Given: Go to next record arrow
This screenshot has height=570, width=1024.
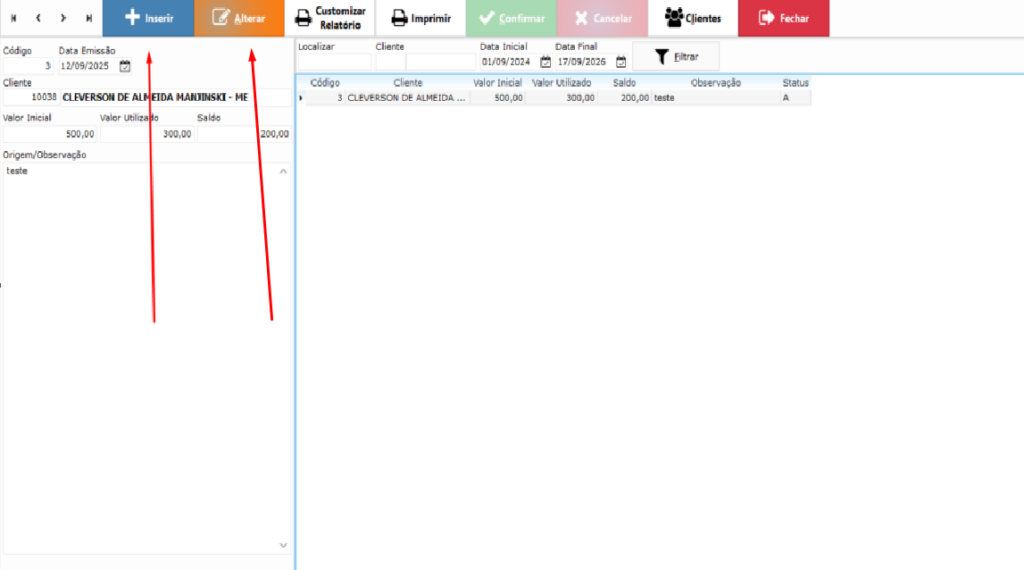Looking at the screenshot, I should [x=63, y=18].
